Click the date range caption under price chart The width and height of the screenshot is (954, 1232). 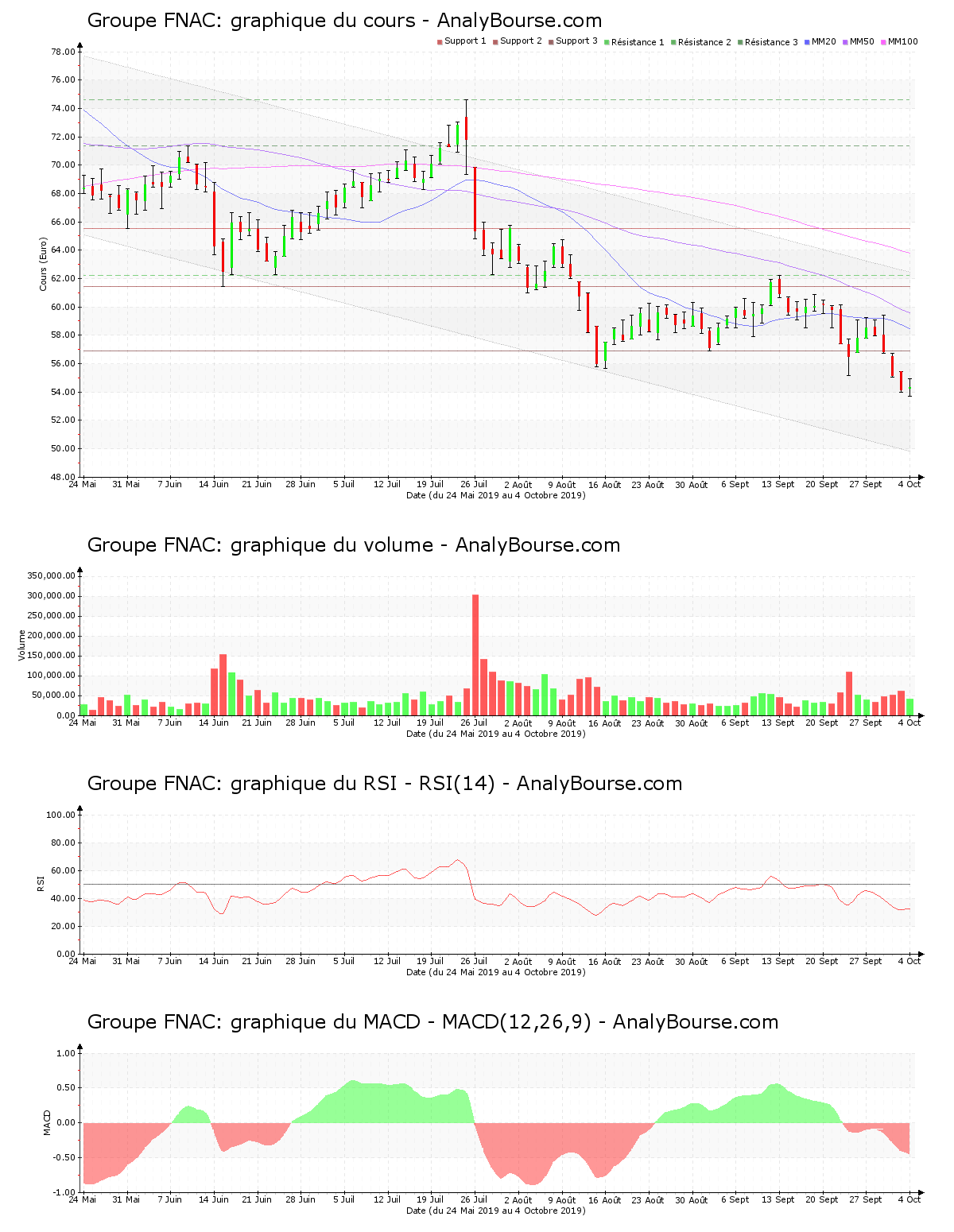pyautogui.click(x=495, y=495)
